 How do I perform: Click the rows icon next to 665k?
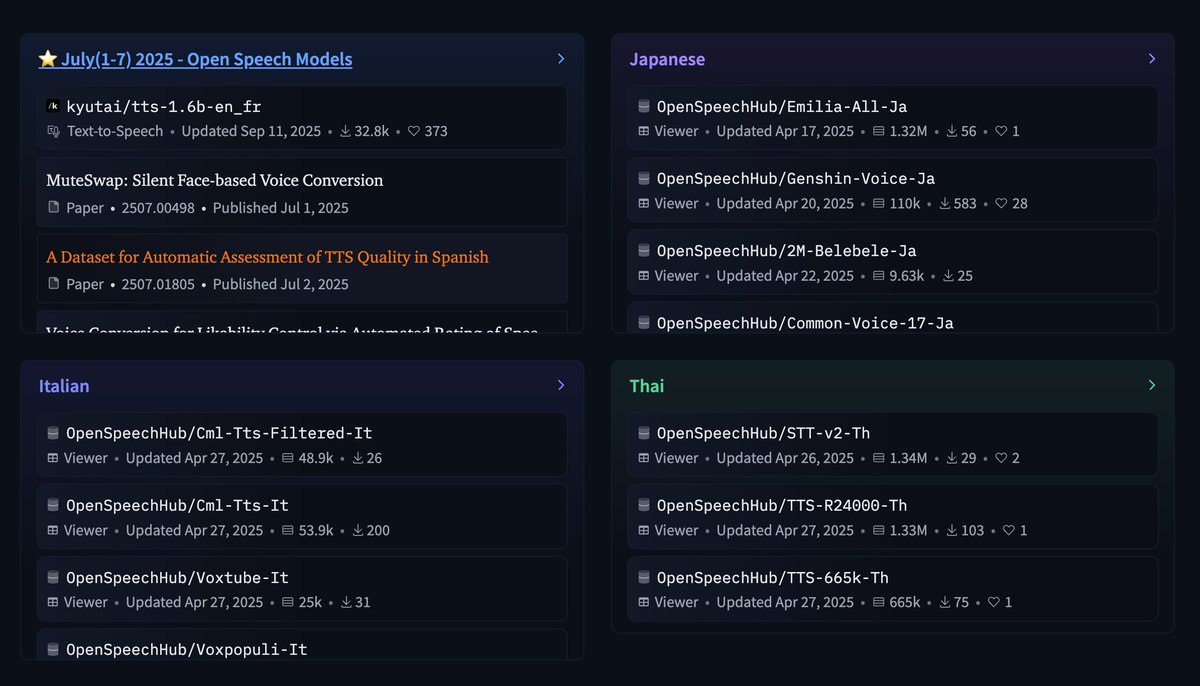[879, 602]
